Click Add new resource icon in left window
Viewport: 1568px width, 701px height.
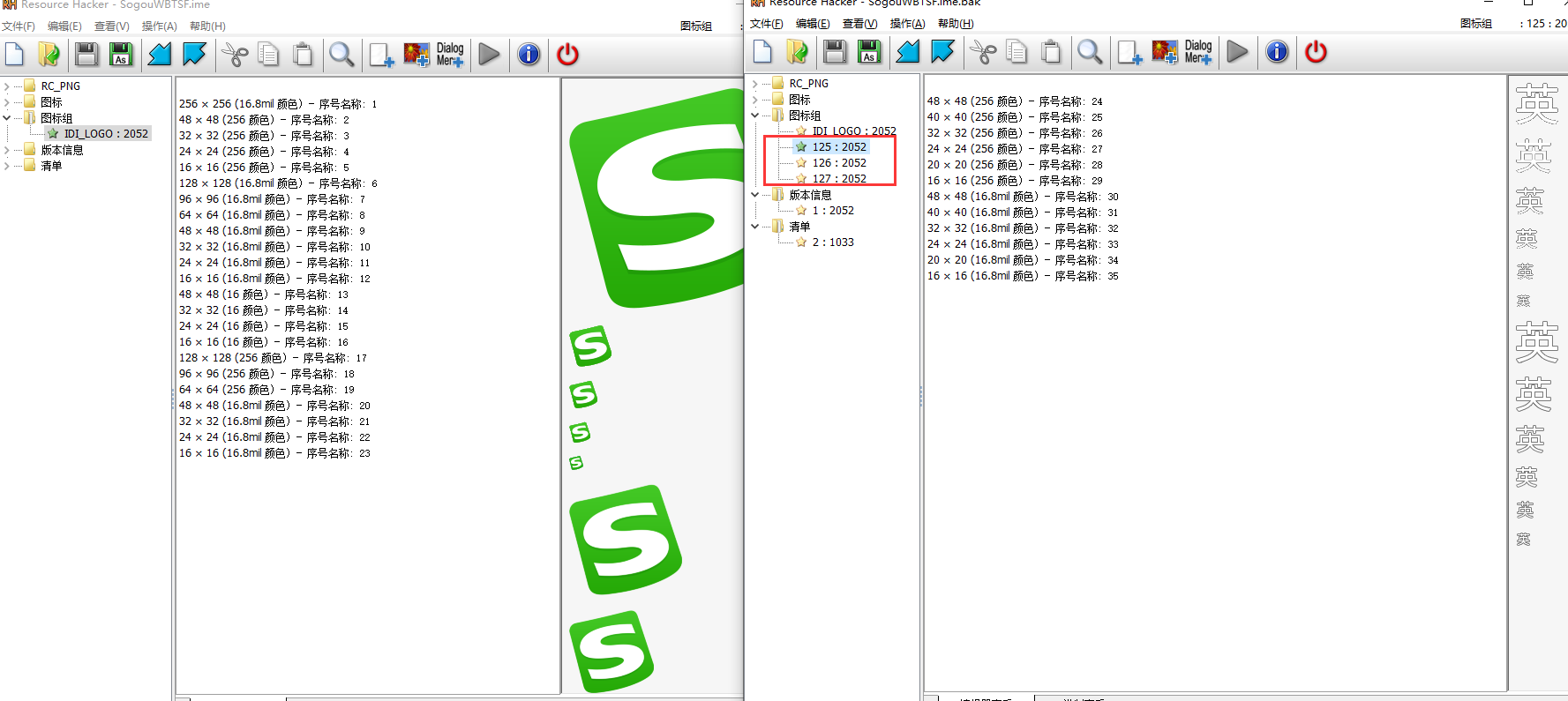click(381, 55)
